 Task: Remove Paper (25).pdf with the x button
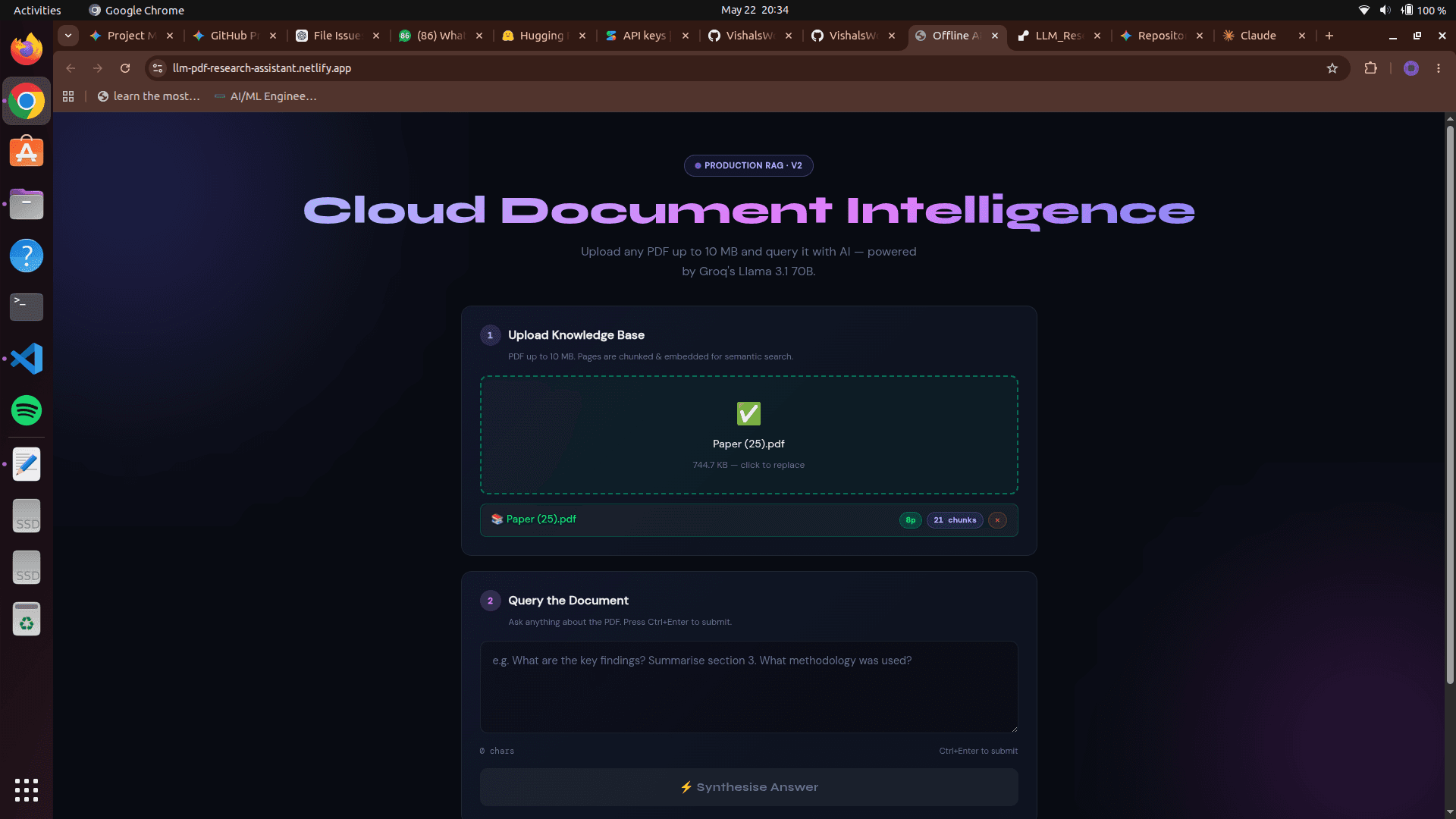coord(997,520)
